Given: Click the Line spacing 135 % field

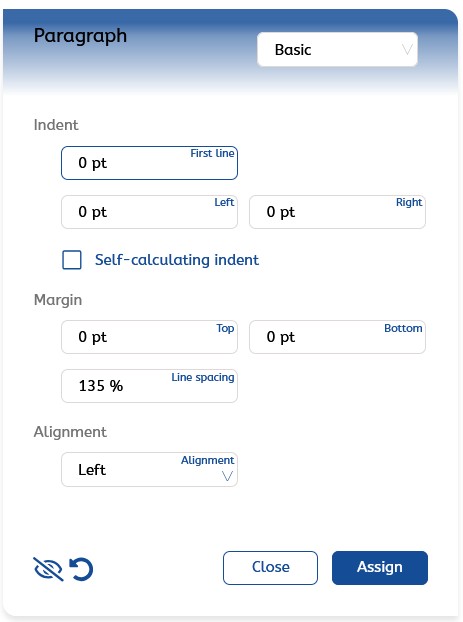Looking at the screenshot, I should coord(150,386).
